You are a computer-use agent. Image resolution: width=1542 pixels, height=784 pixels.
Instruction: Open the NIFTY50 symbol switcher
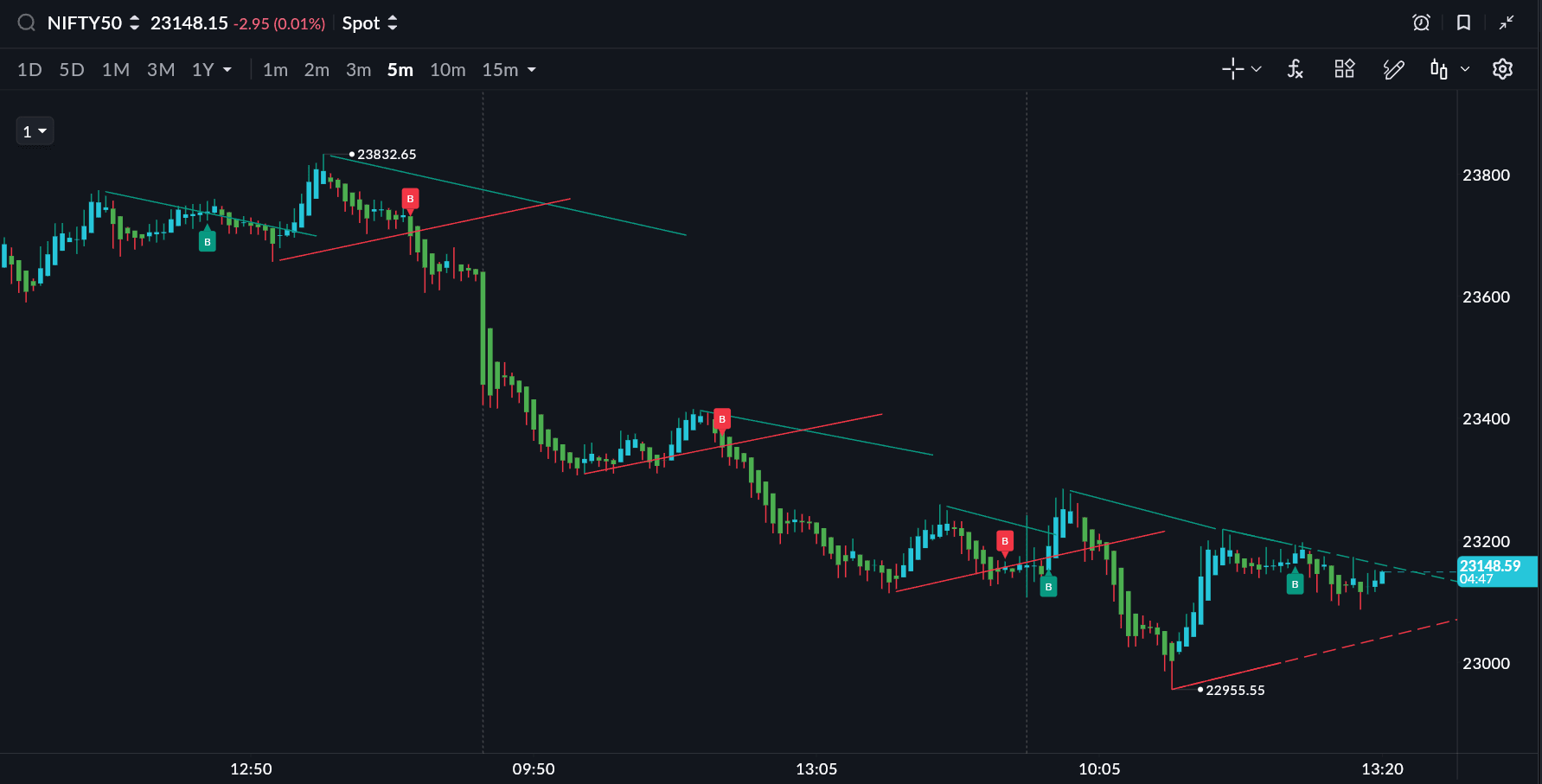(93, 23)
